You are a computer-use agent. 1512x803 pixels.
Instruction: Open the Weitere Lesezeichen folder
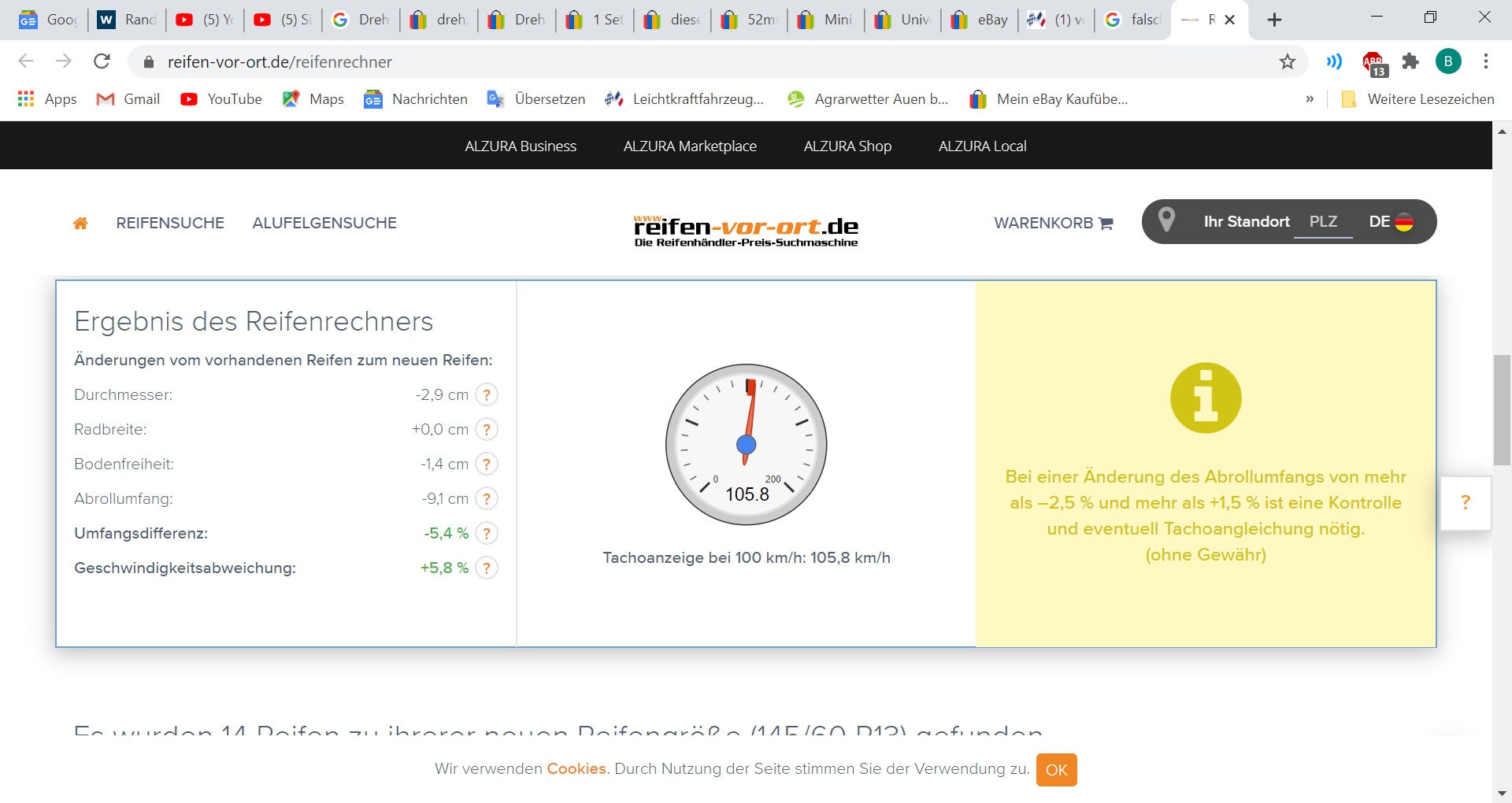pyautogui.click(x=1417, y=99)
